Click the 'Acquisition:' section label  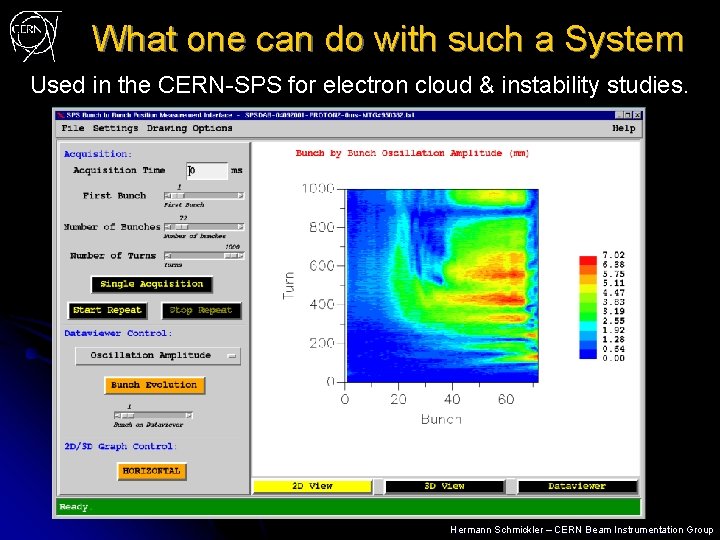(x=97, y=154)
